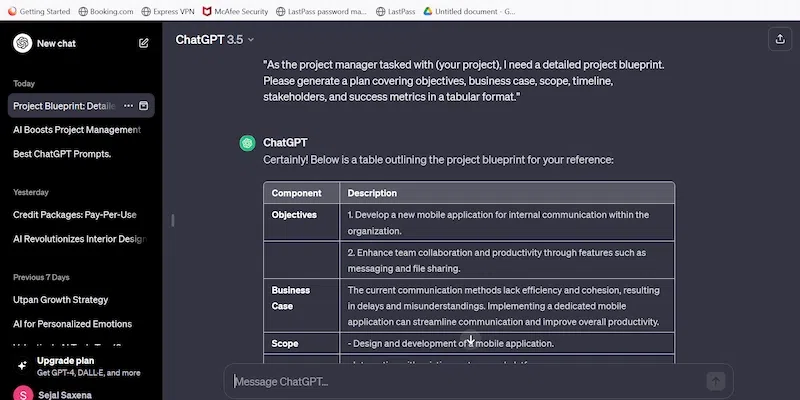Click the send message arrow button
This screenshot has width=800, height=400.
[715, 381]
